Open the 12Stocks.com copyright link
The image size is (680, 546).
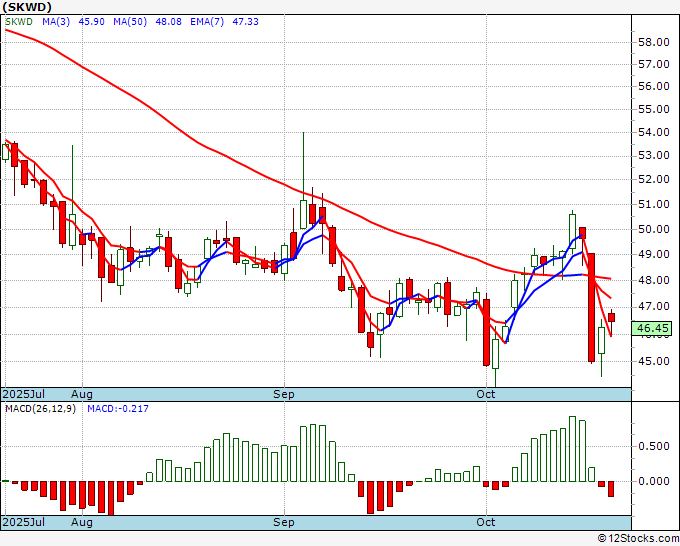click(638, 539)
